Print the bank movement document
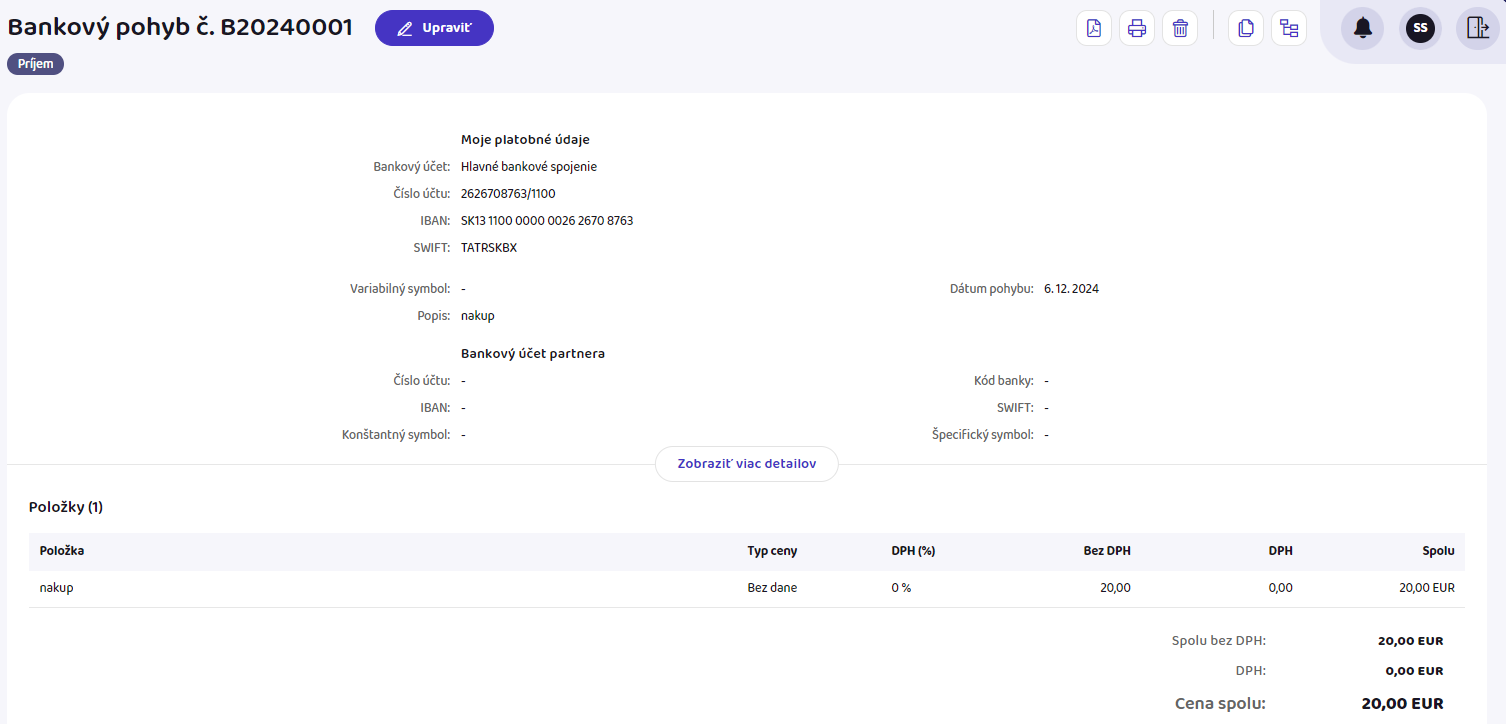 1137,28
